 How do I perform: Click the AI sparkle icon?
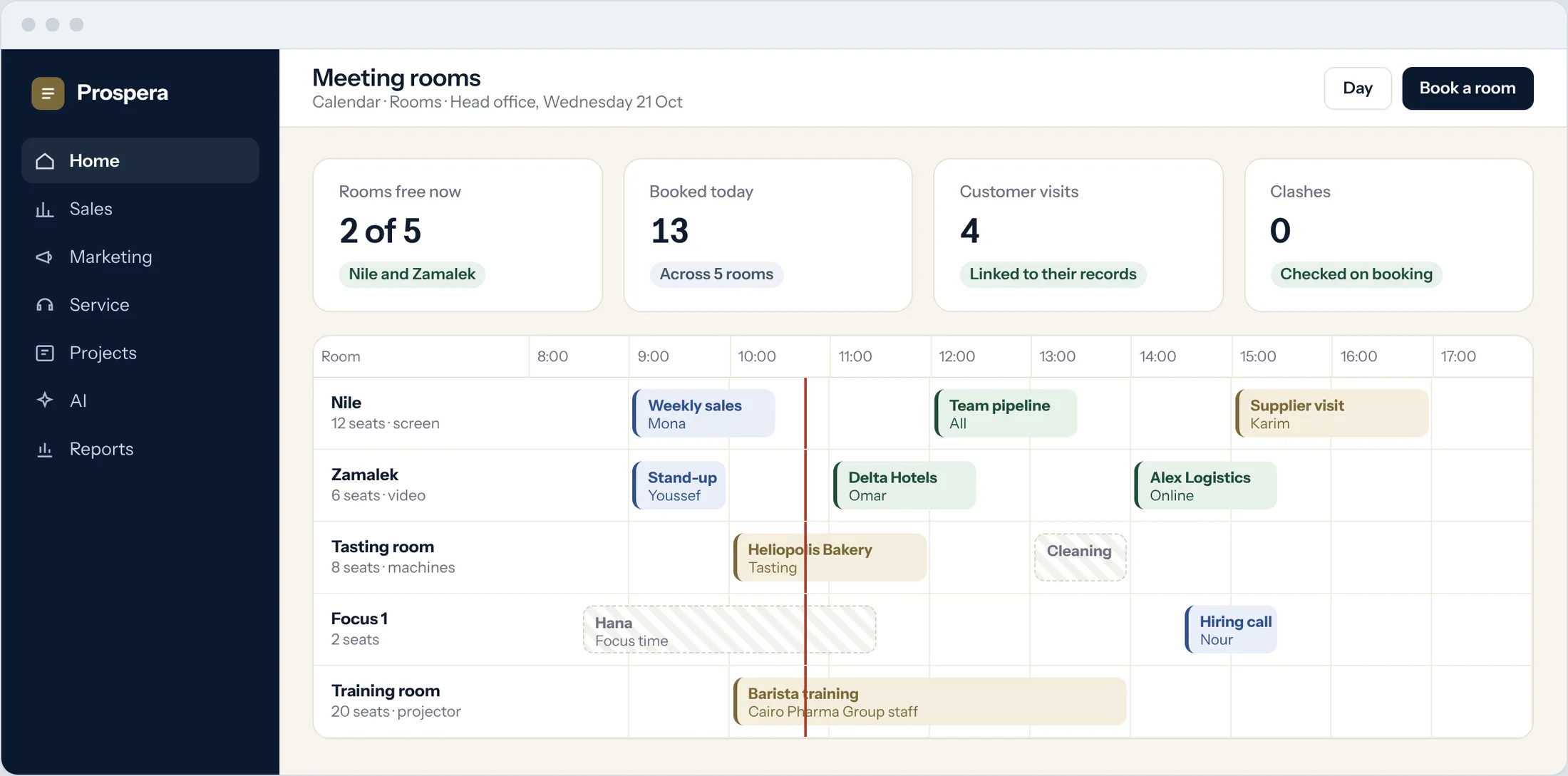click(x=45, y=400)
